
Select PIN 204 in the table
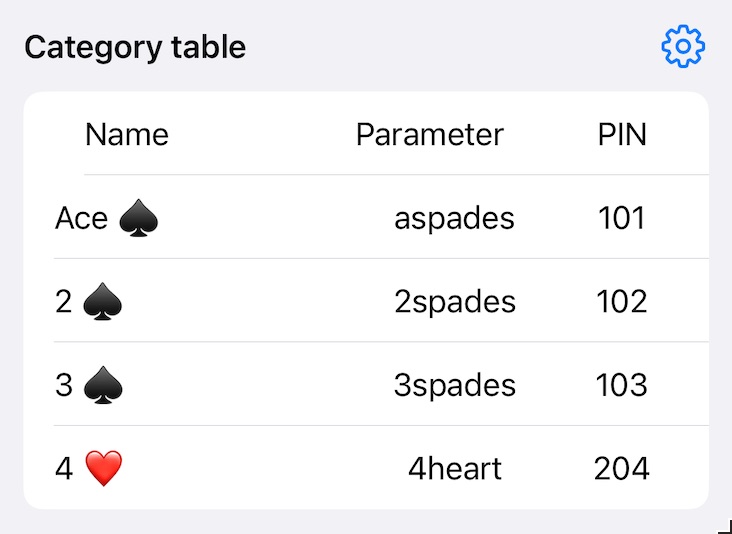coord(622,469)
